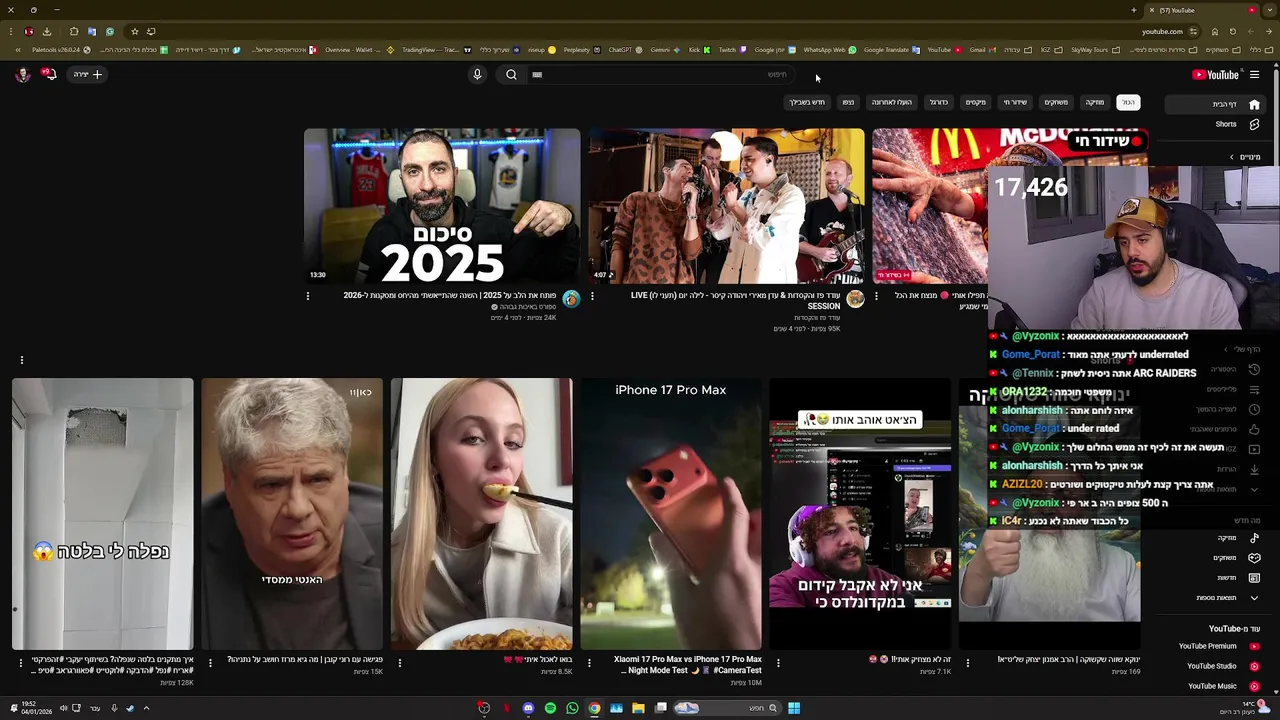Click the browser back button

1270,31
